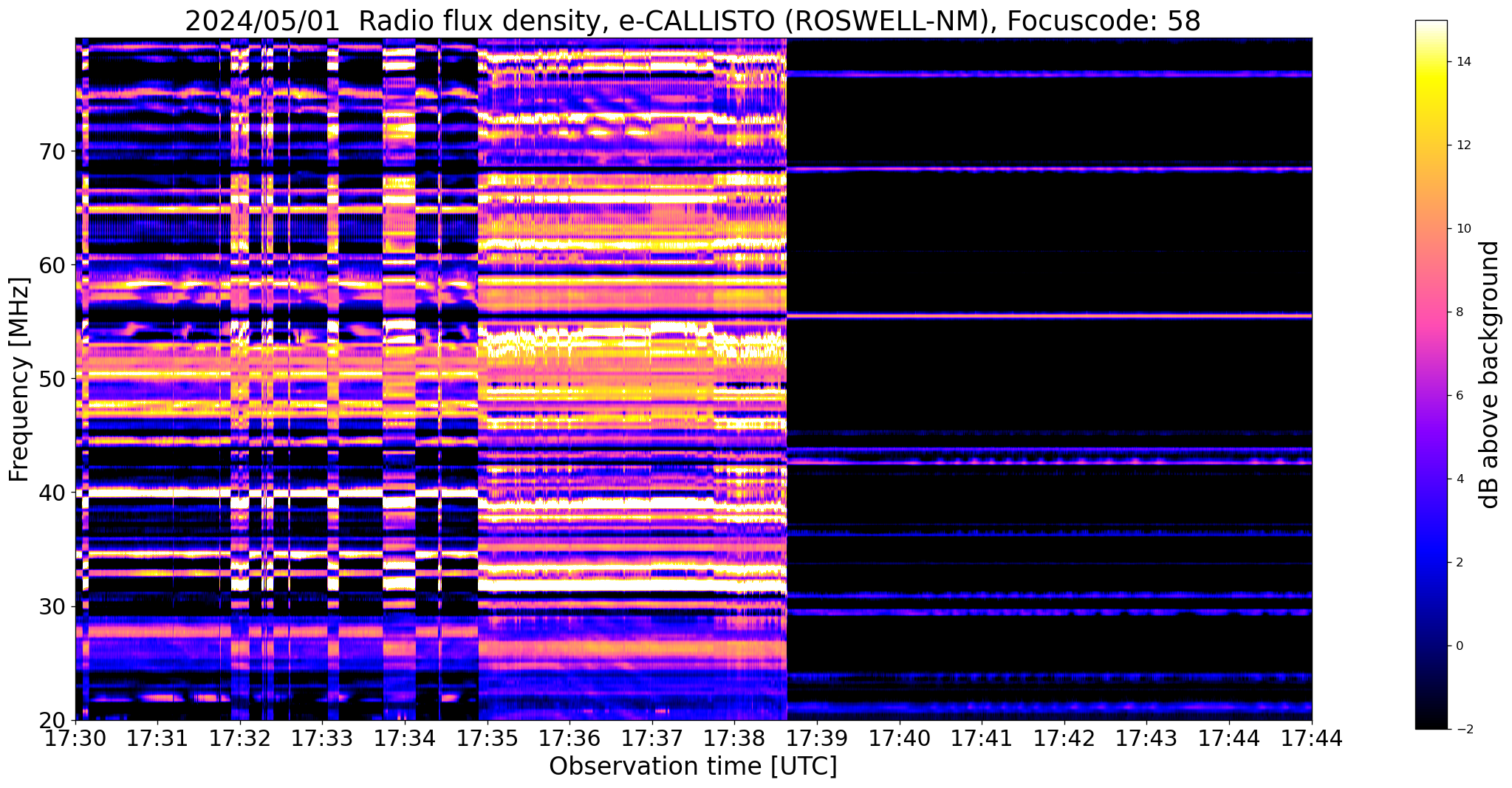Click the 'Frequency [MHz]' axis label
Viewport: 1512px width, 788px height.
pos(20,380)
